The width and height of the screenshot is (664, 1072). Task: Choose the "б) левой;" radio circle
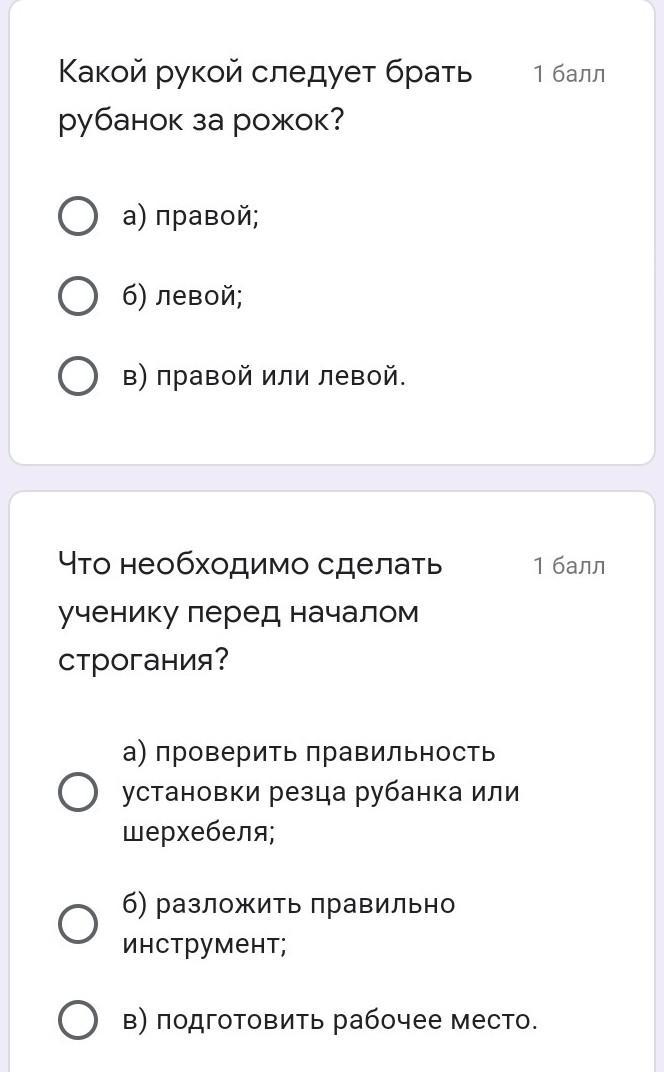tap(78, 296)
